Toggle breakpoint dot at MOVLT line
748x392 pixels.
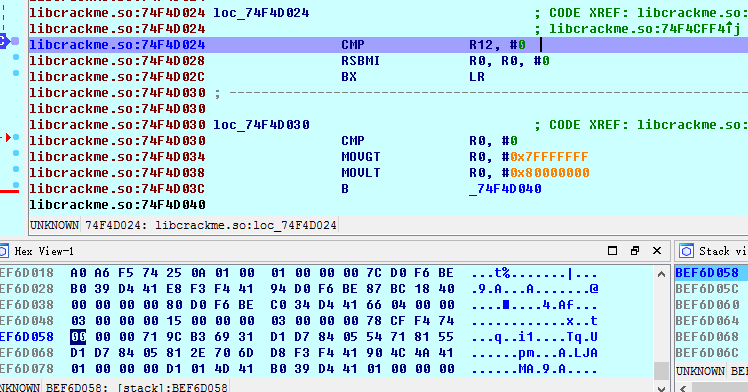pos(16,169)
